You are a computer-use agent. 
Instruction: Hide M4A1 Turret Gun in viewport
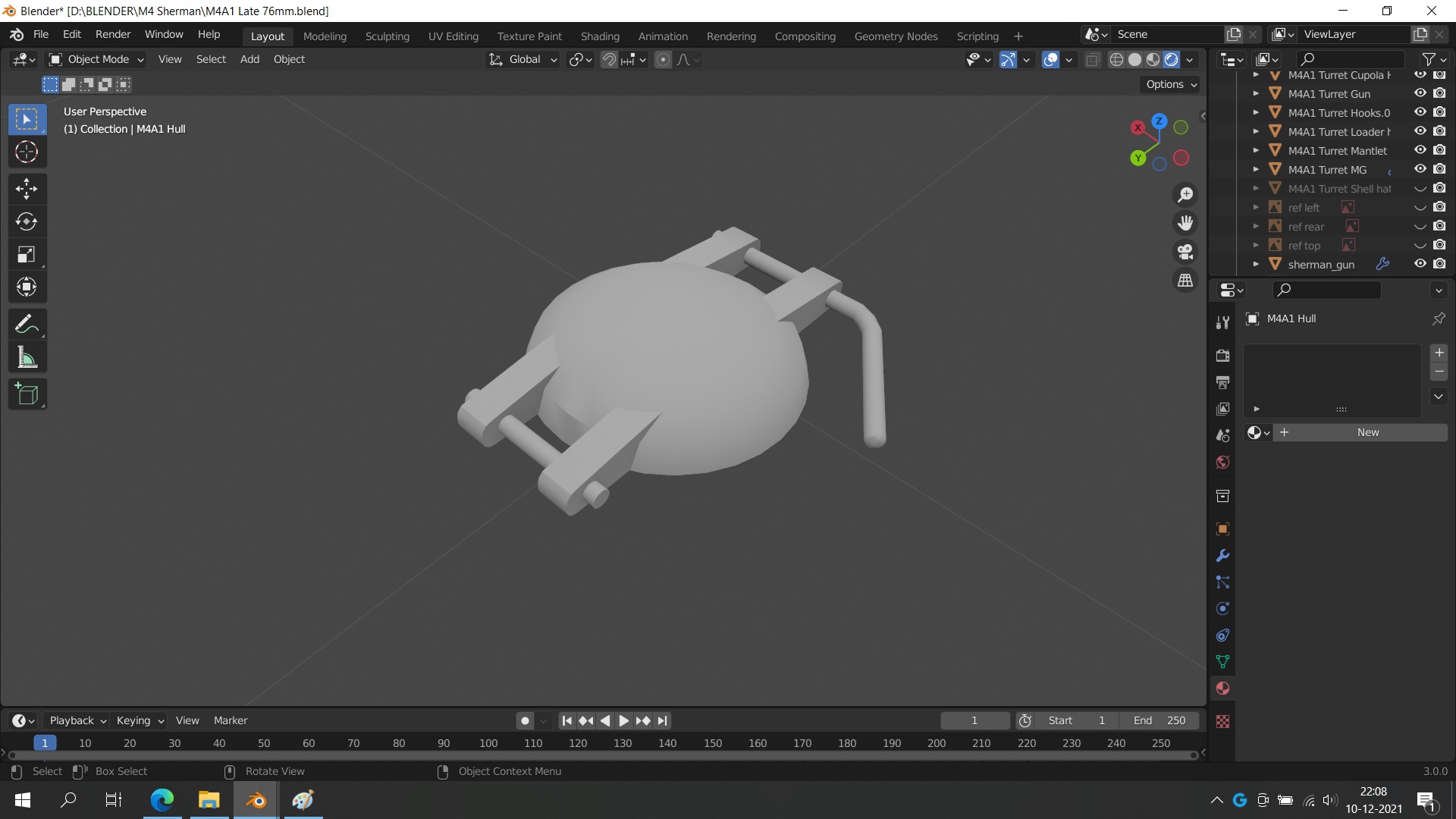coord(1420,93)
